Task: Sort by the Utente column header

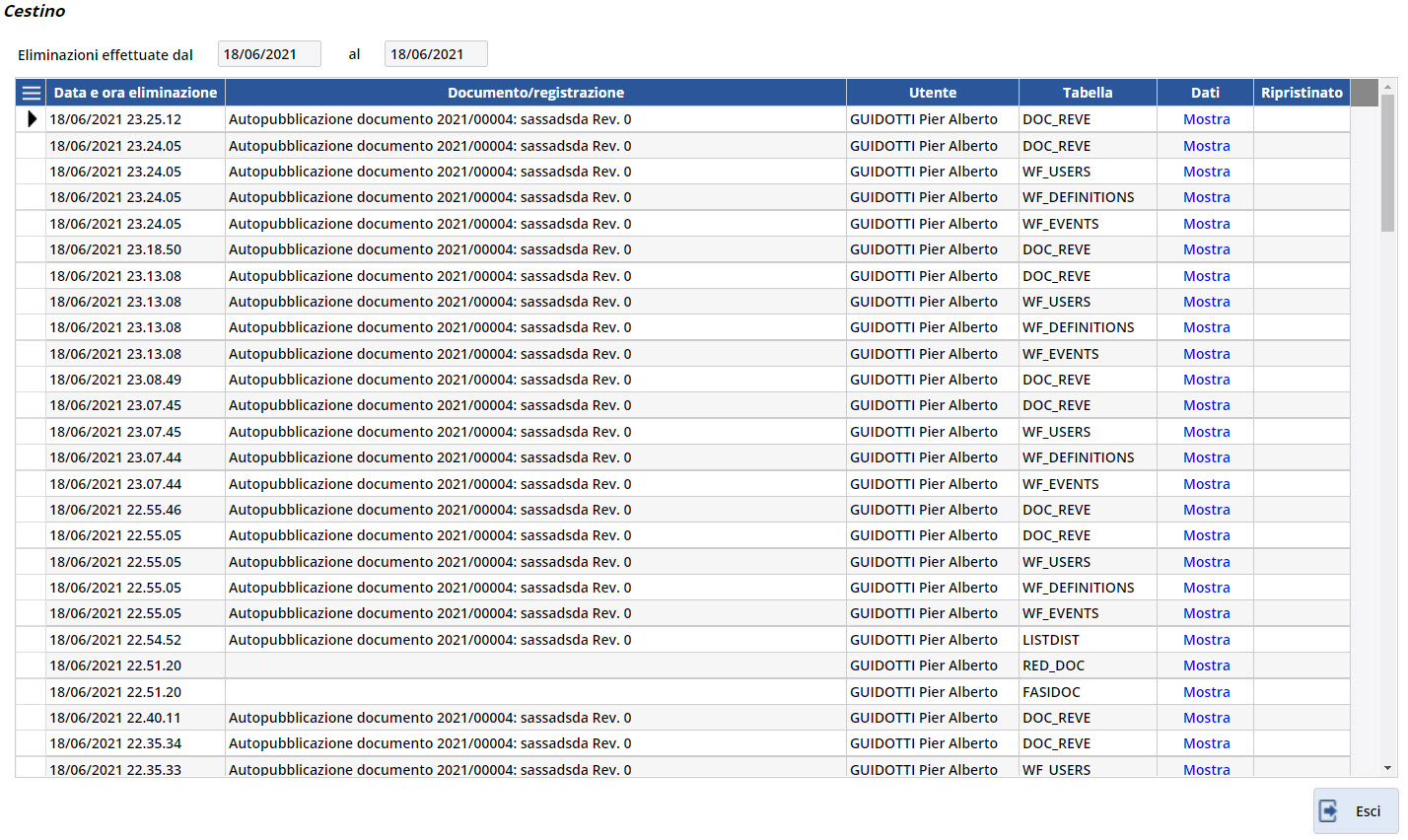Action: pyautogui.click(x=932, y=93)
